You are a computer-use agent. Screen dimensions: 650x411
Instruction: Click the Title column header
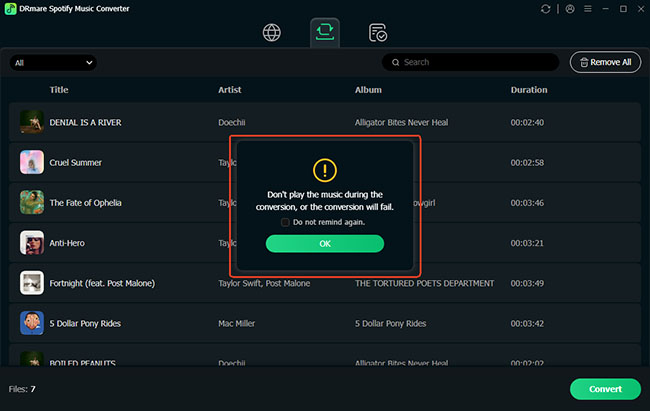[59, 90]
